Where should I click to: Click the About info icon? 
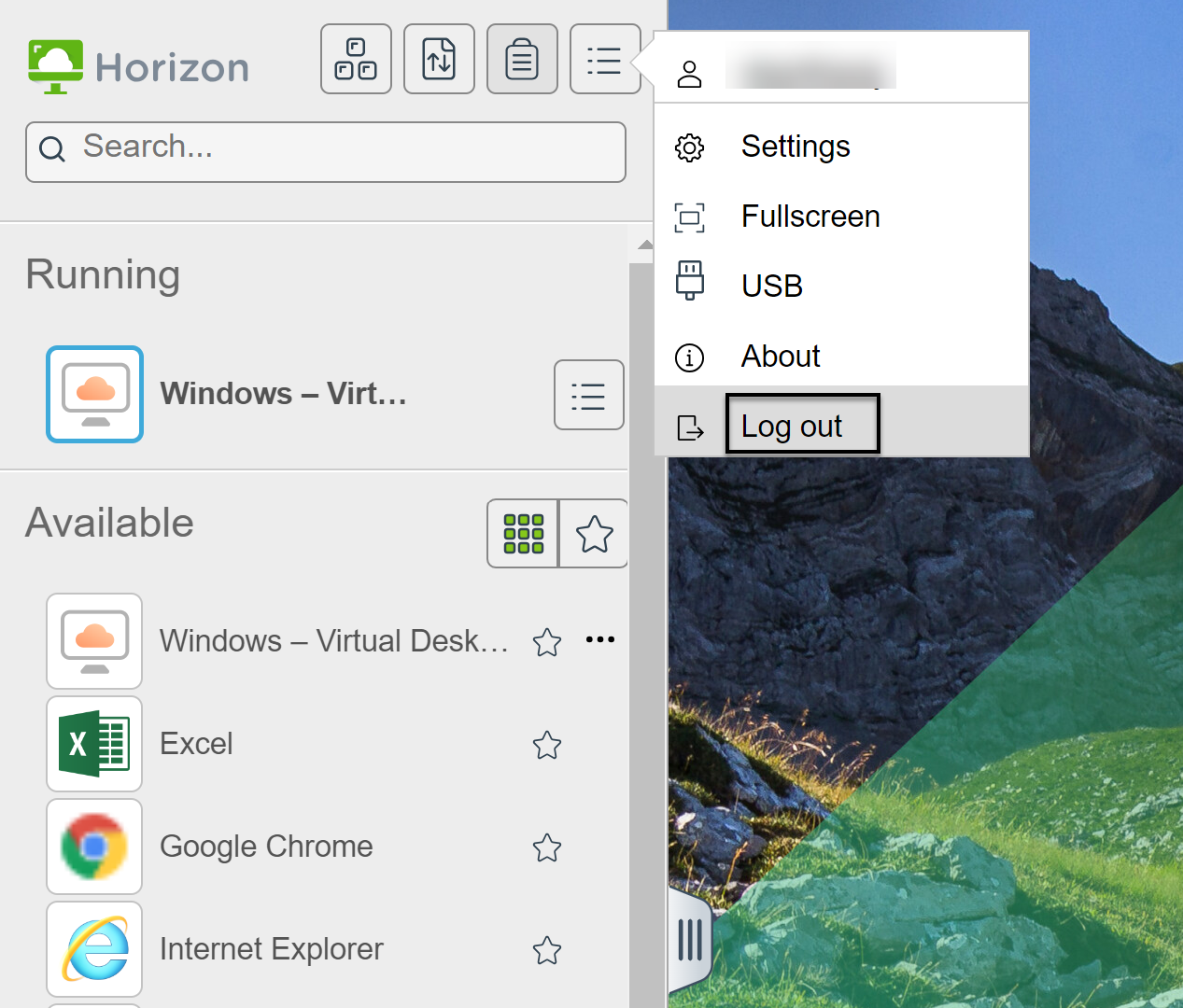pyautogui.click(x=689, y=357)
